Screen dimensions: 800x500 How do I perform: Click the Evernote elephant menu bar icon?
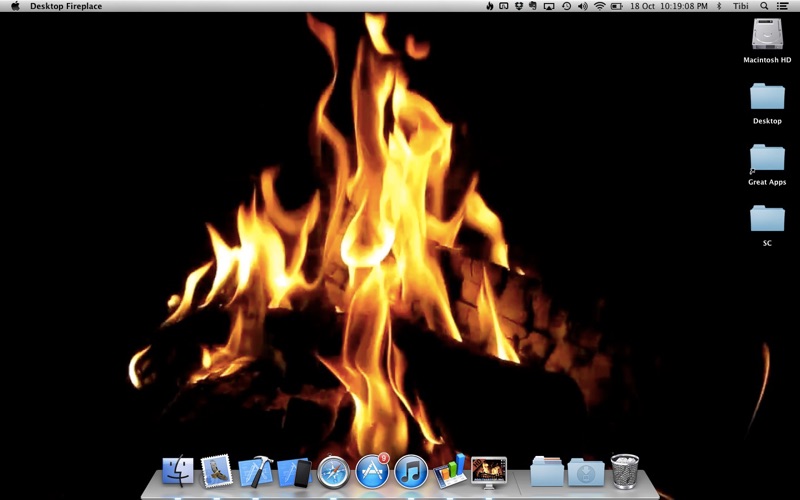[533, 6]
